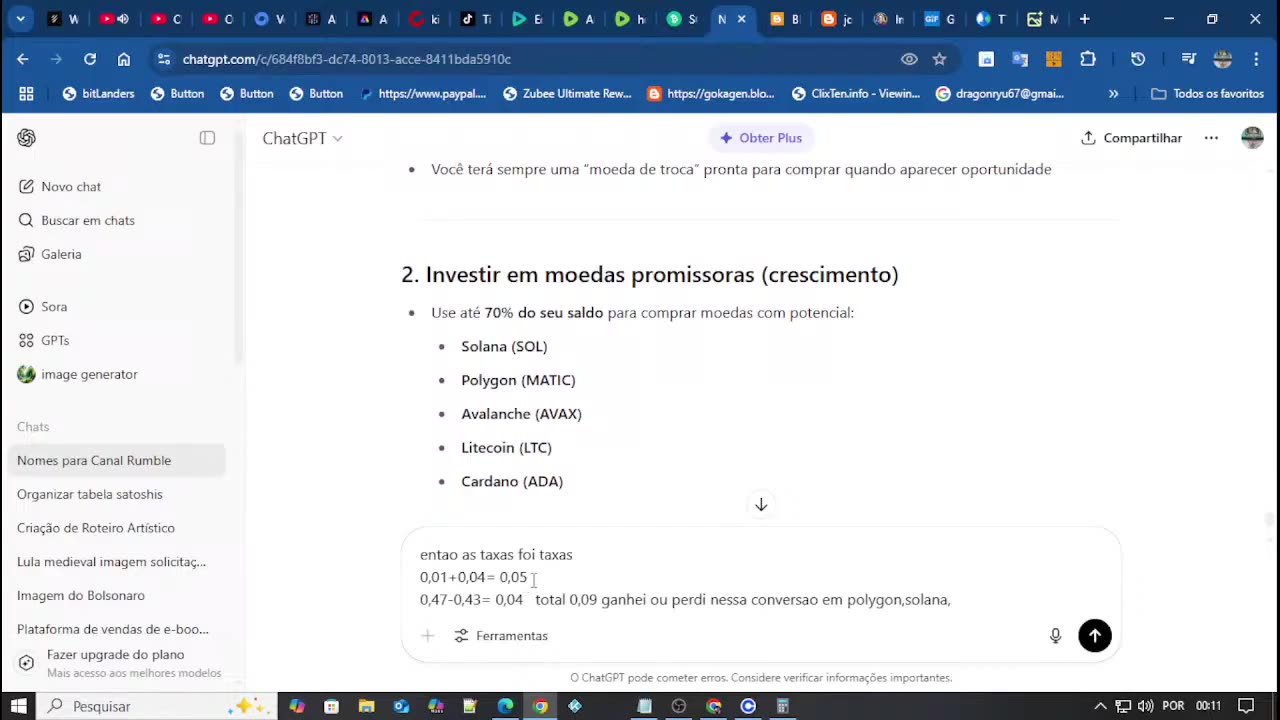This screenshot has height=720, width=1280.
Task: Open the Calculator icon in taskbar
Action: [x=783, y=706]
